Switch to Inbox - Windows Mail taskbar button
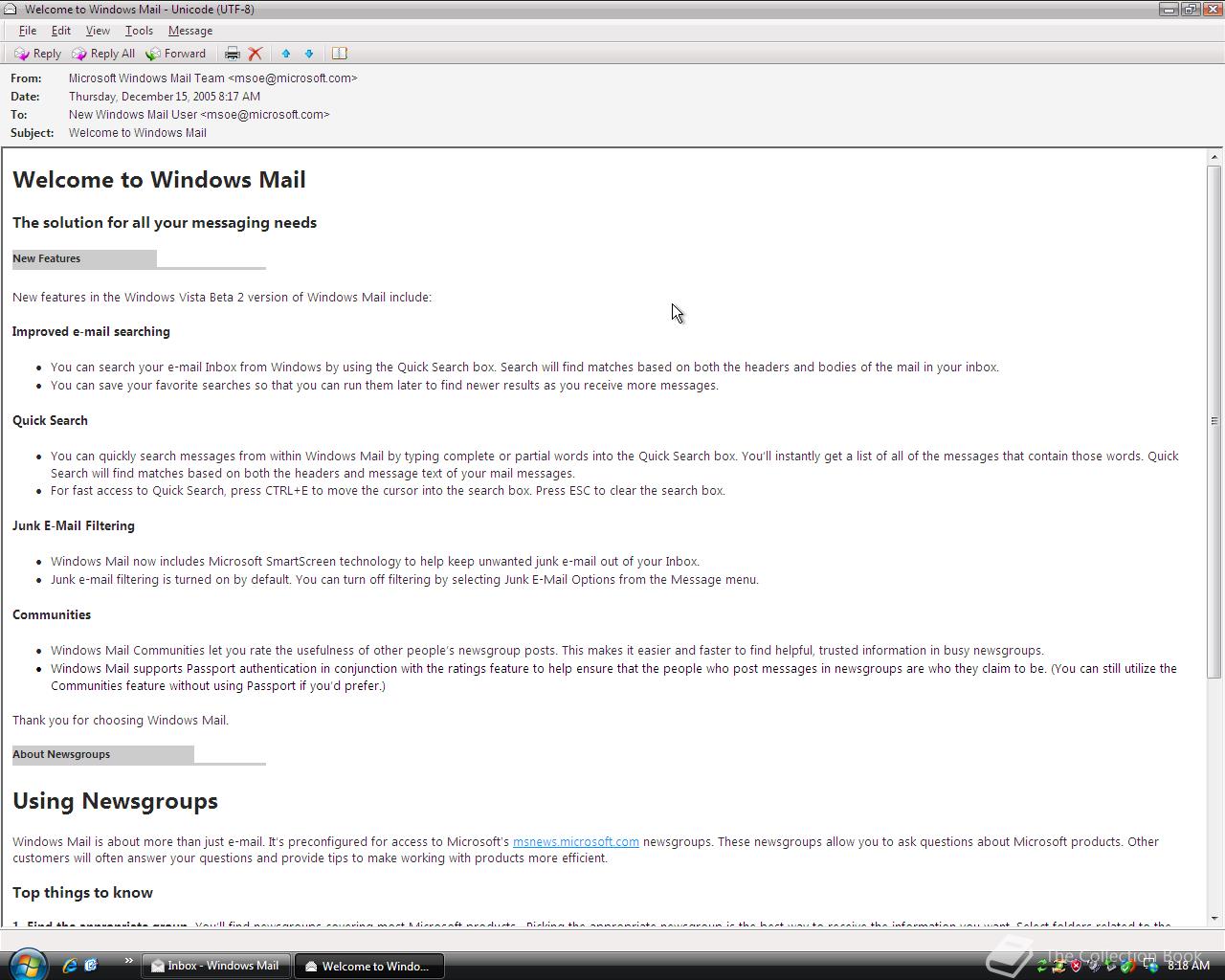1225x980 pixels. click(x=216, y=966)
